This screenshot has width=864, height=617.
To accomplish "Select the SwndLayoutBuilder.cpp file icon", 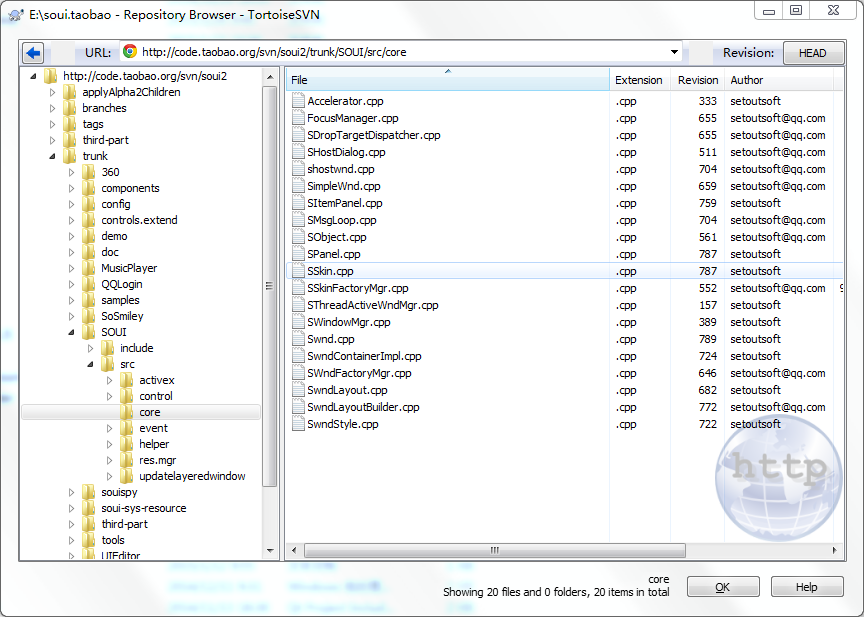I will click(x=298, y=407).
